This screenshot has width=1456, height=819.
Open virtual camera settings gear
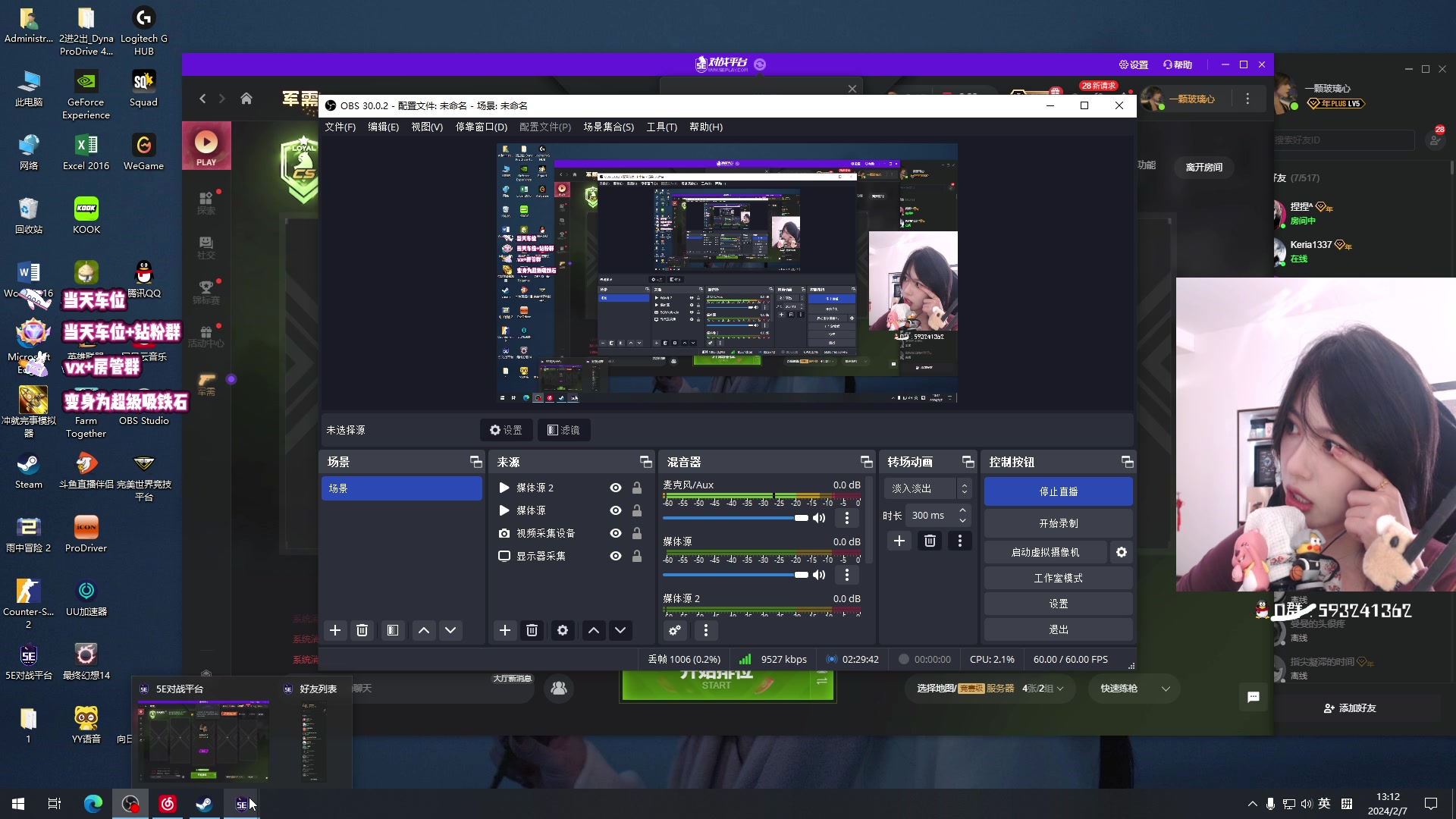point(1122,552)
